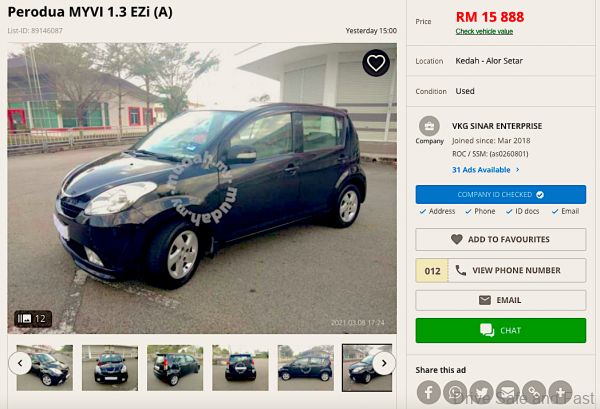The width and height of the screenshot is (600, 409).
Task: Select the side profile car thumbnail
Action: pyautogui.click(x=306, y=368)
